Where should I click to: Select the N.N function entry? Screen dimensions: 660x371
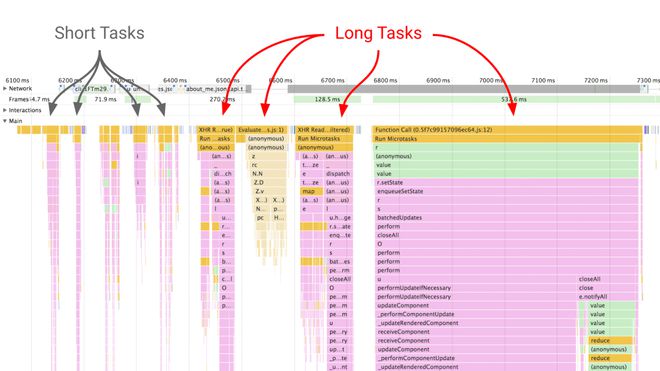coord(268,174)
